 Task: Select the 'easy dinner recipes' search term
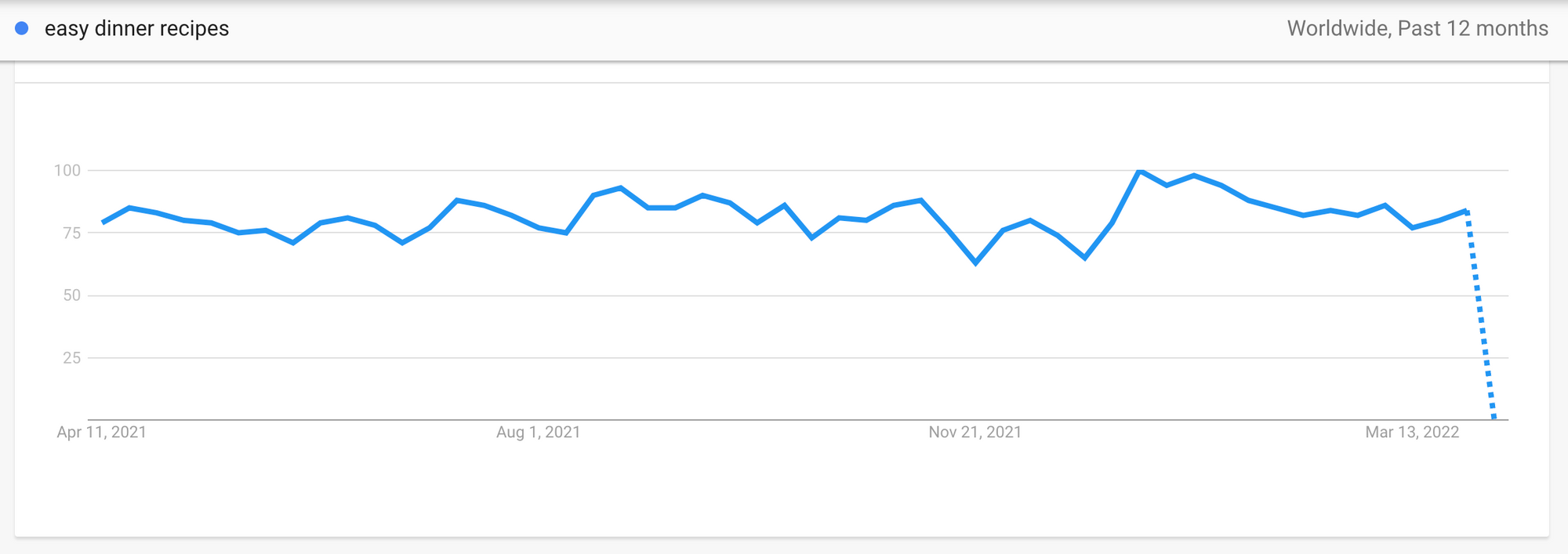[136, 28]
